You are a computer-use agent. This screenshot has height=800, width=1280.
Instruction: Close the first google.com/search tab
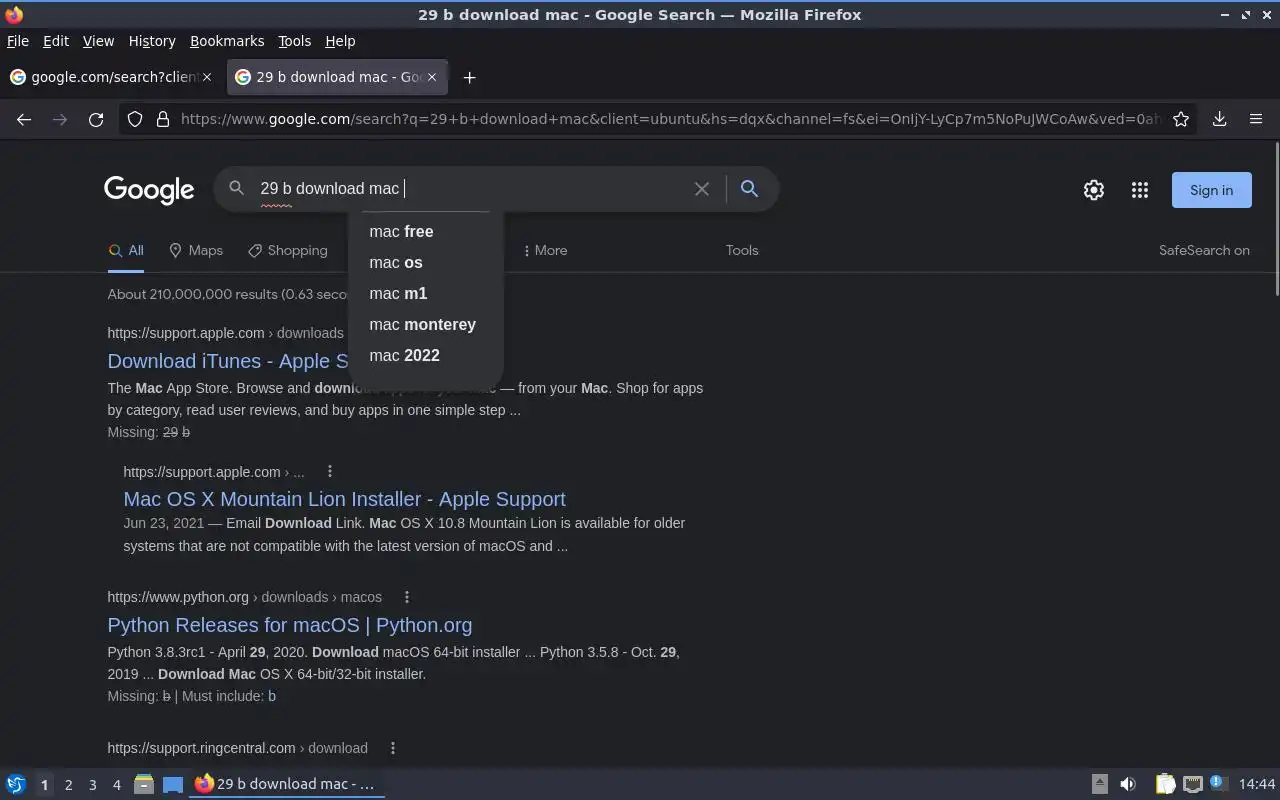pos(207,77)
